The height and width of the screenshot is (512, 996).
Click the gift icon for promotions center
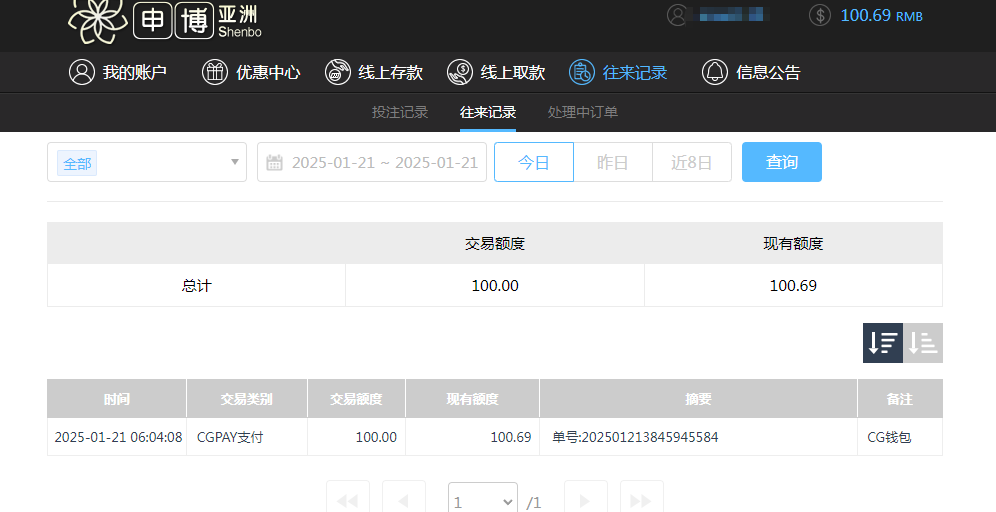(x=215, y=72)
